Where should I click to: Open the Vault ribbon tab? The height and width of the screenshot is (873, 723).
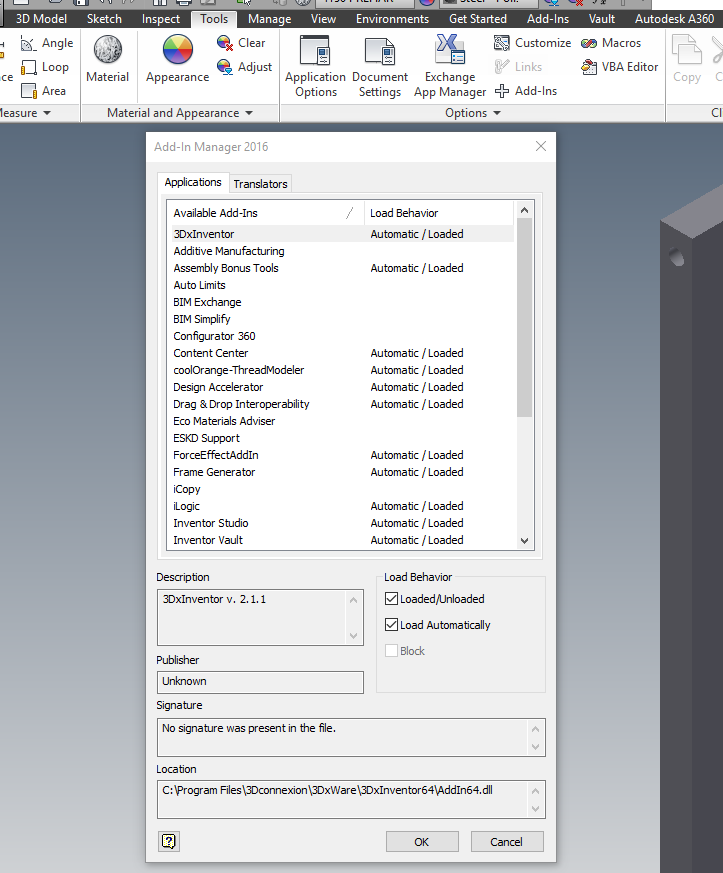click(x=602, y=19)
